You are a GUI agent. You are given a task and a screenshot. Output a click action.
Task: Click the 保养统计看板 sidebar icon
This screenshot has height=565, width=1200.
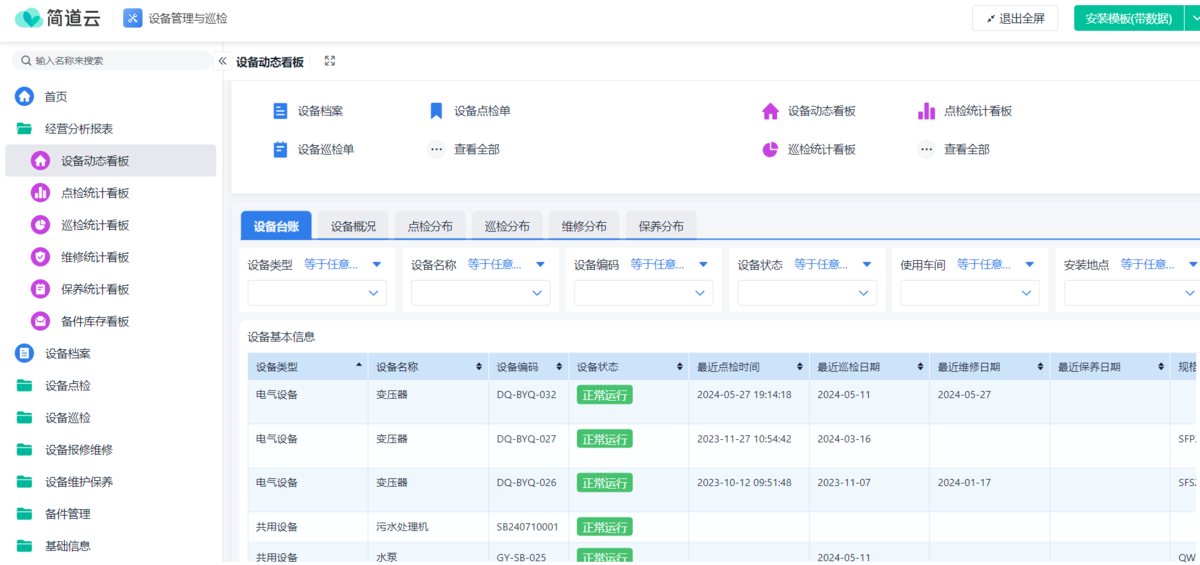pyautogui.click(x=40, y=289)
